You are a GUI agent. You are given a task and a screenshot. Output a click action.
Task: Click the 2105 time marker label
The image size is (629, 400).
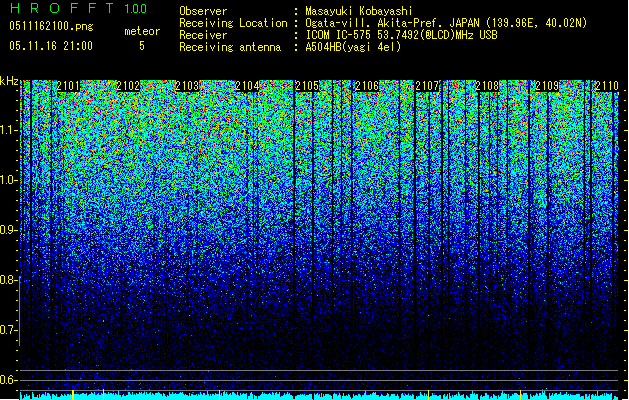point(307,86)
